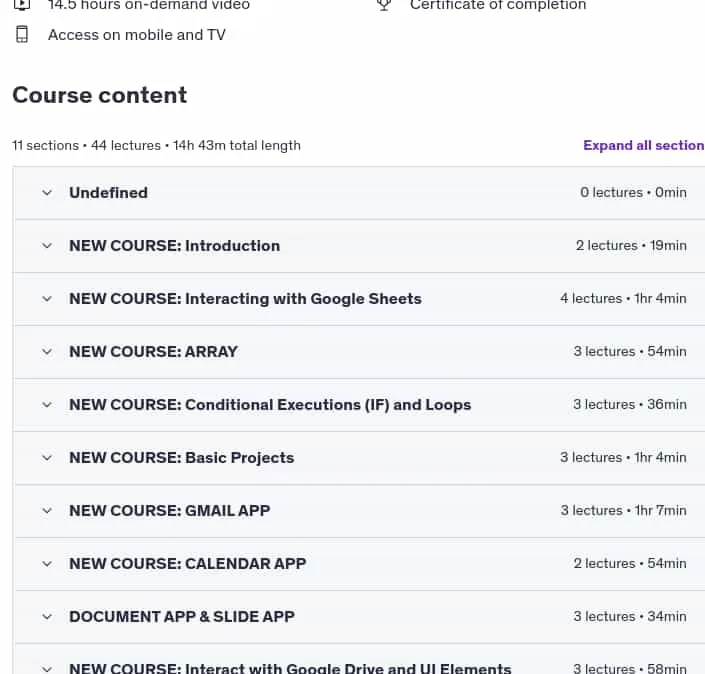The width and height of the screenshot is (705, 674).
Task: Expand the NEW COURSE: ARRAY chevron
Action: point(47,352)
